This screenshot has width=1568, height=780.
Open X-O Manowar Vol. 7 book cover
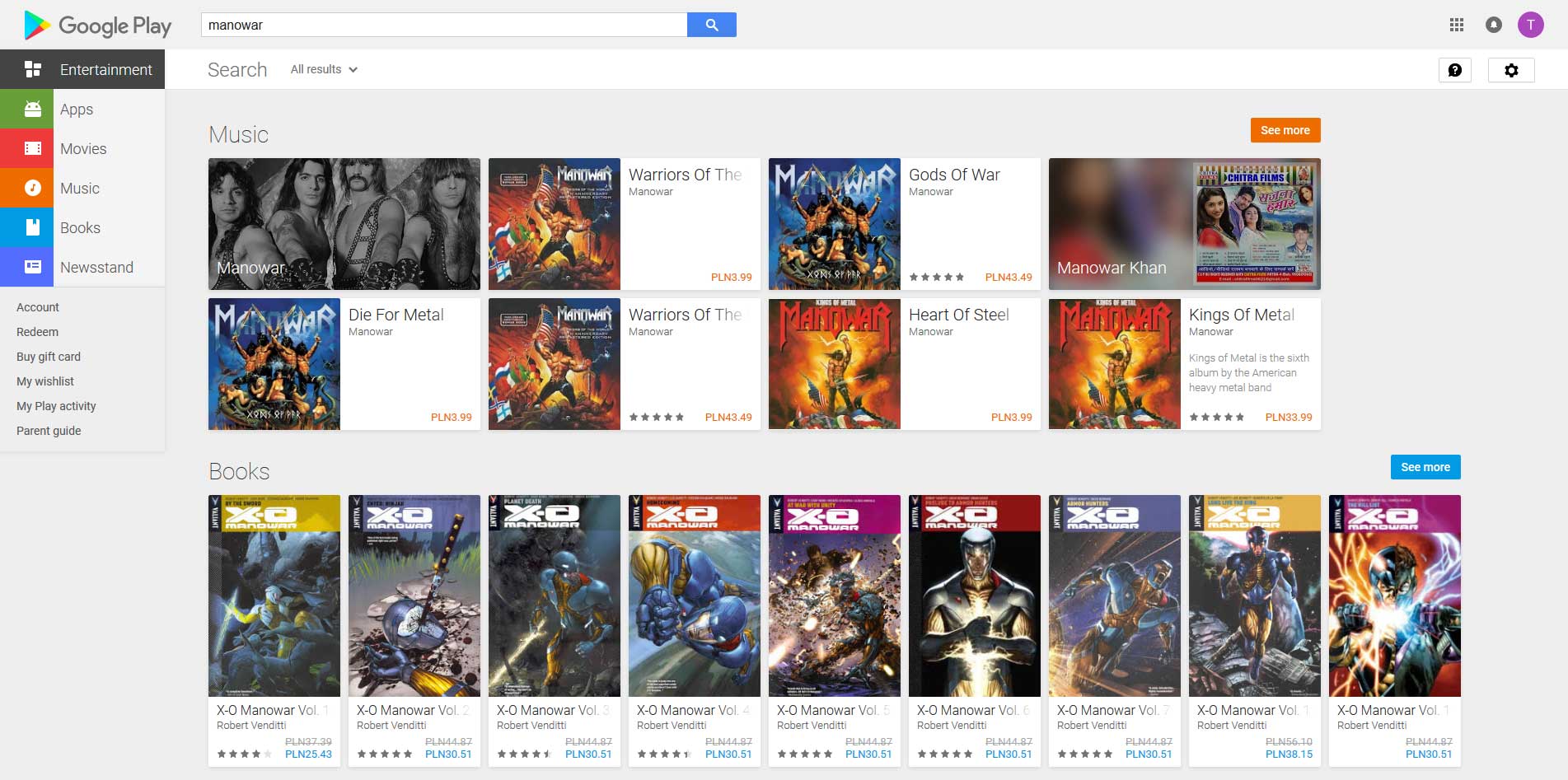1115,596
